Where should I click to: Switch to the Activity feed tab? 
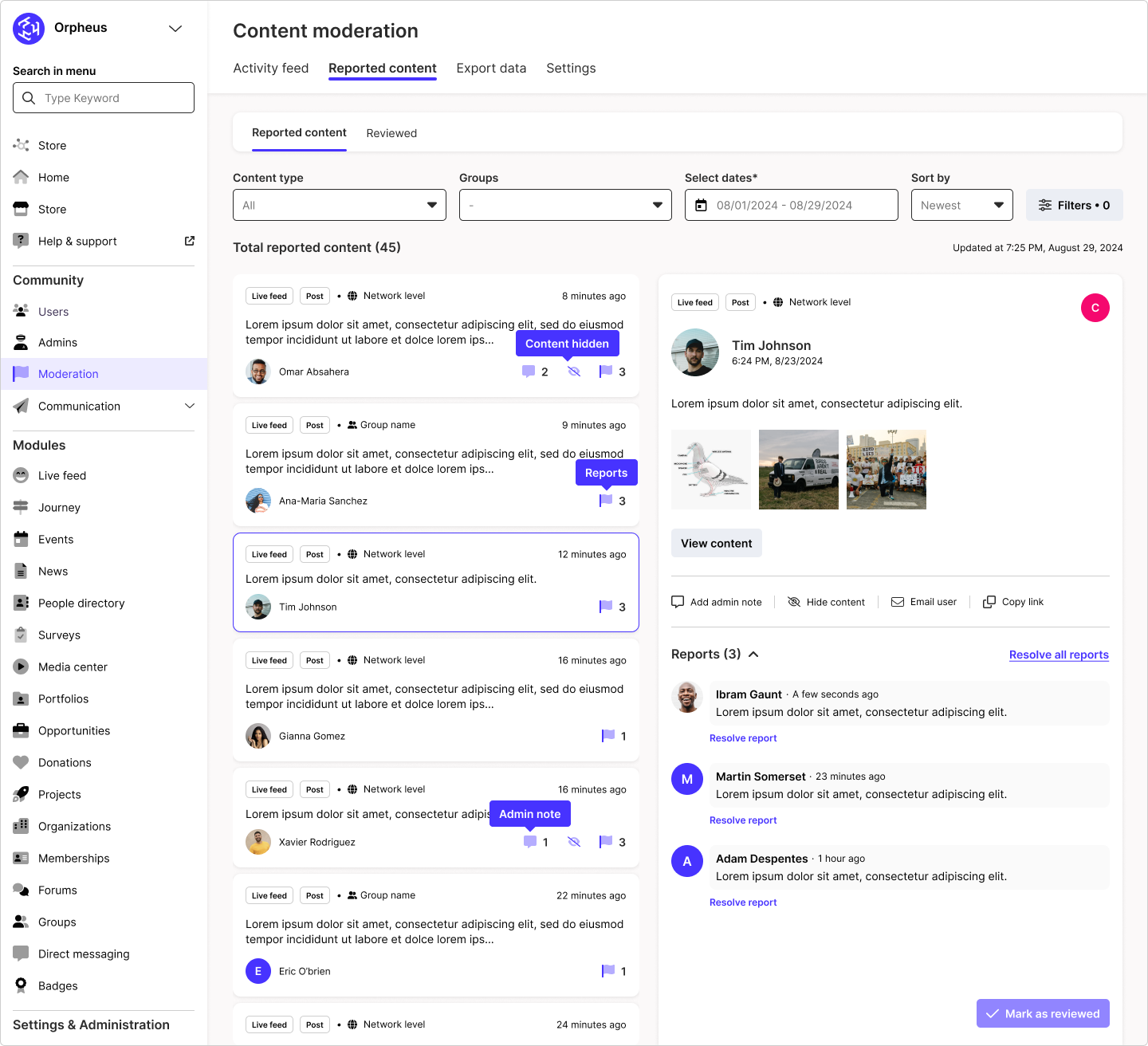click(x=271, y=69)
